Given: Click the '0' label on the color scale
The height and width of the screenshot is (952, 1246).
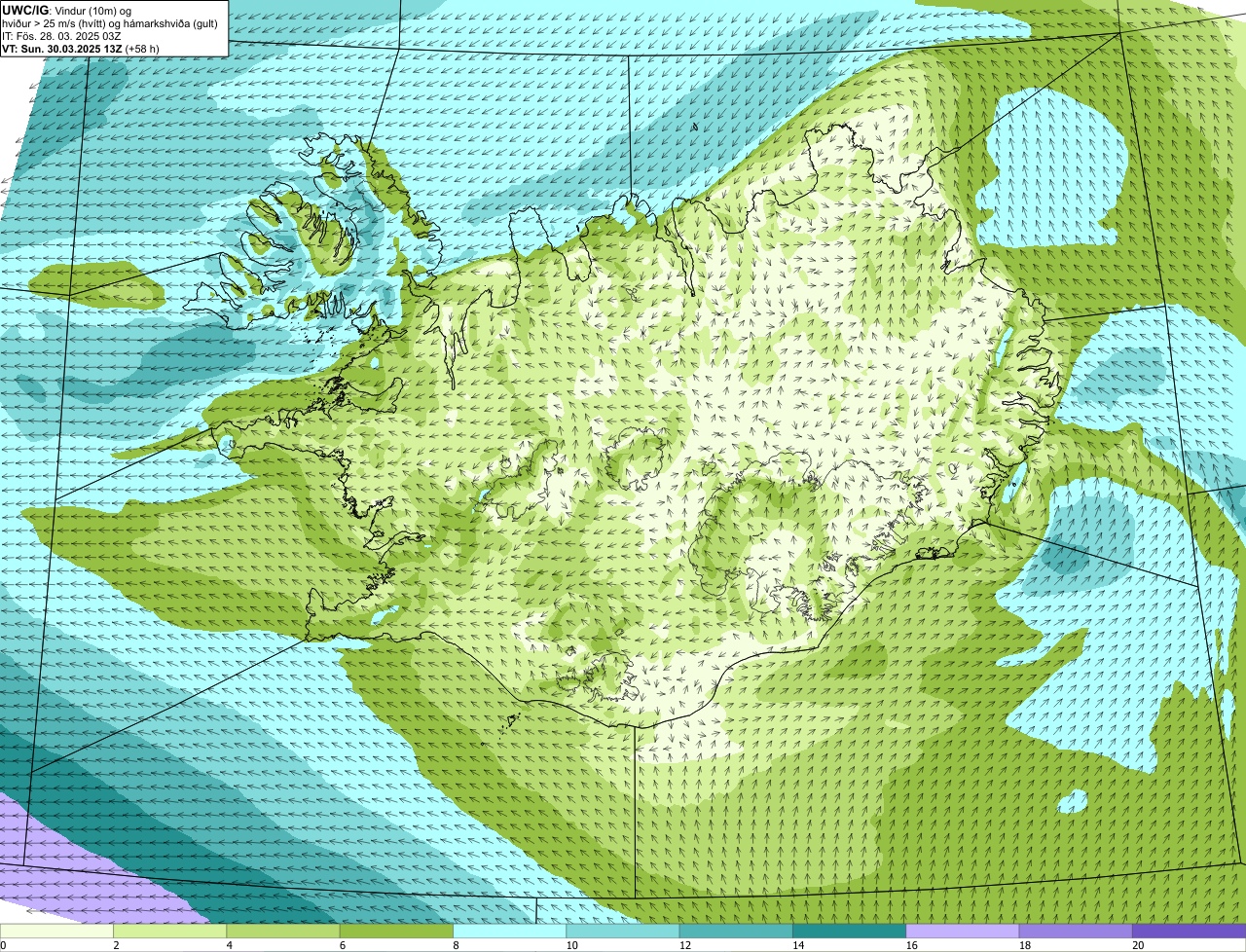Looking at the screenshot, I should click(x=3, y=945).
